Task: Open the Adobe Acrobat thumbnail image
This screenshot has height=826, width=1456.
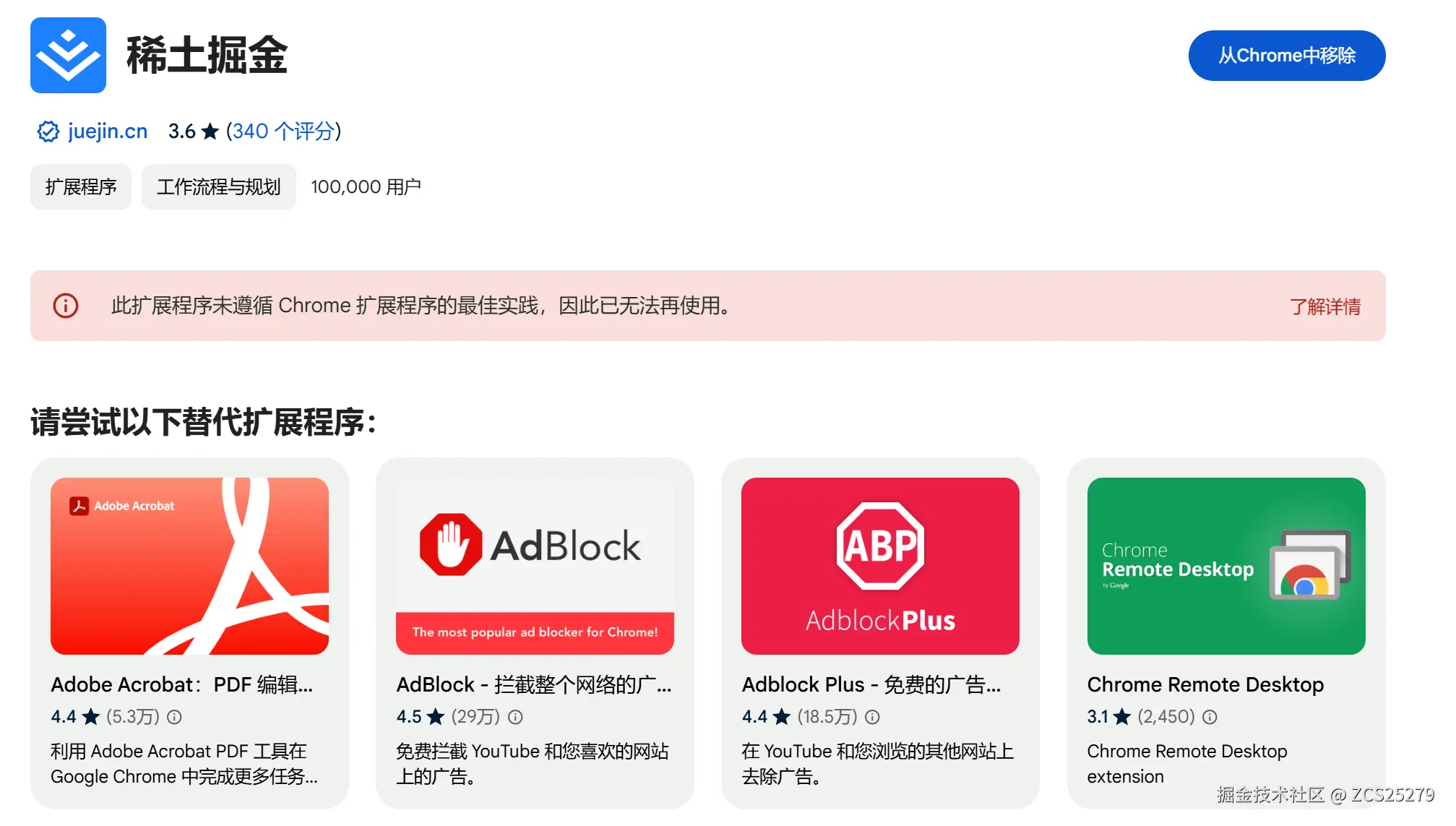Action: tap(189, 566)
